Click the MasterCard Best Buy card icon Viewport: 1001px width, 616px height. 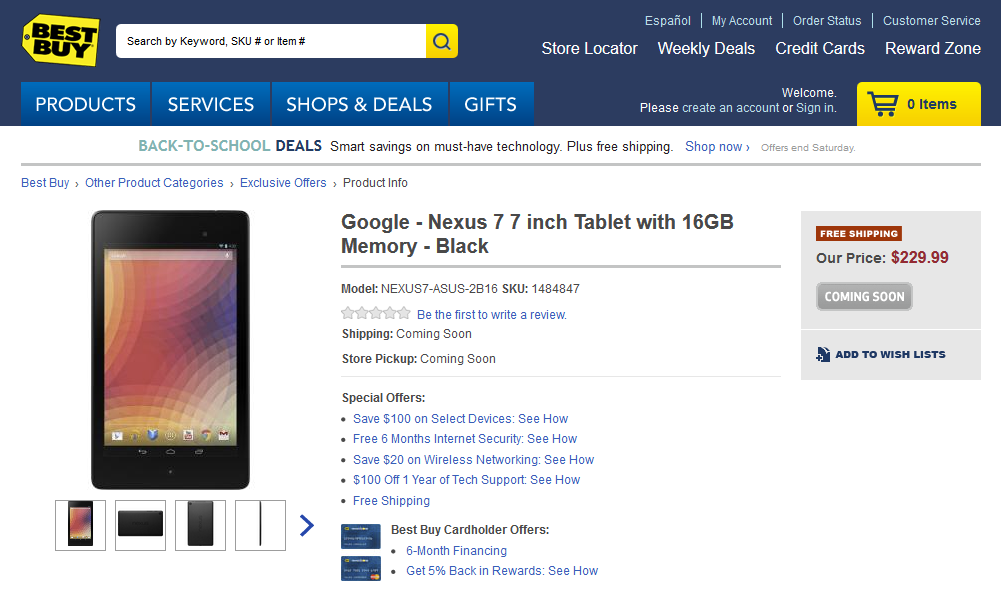[x=360, y=569]
